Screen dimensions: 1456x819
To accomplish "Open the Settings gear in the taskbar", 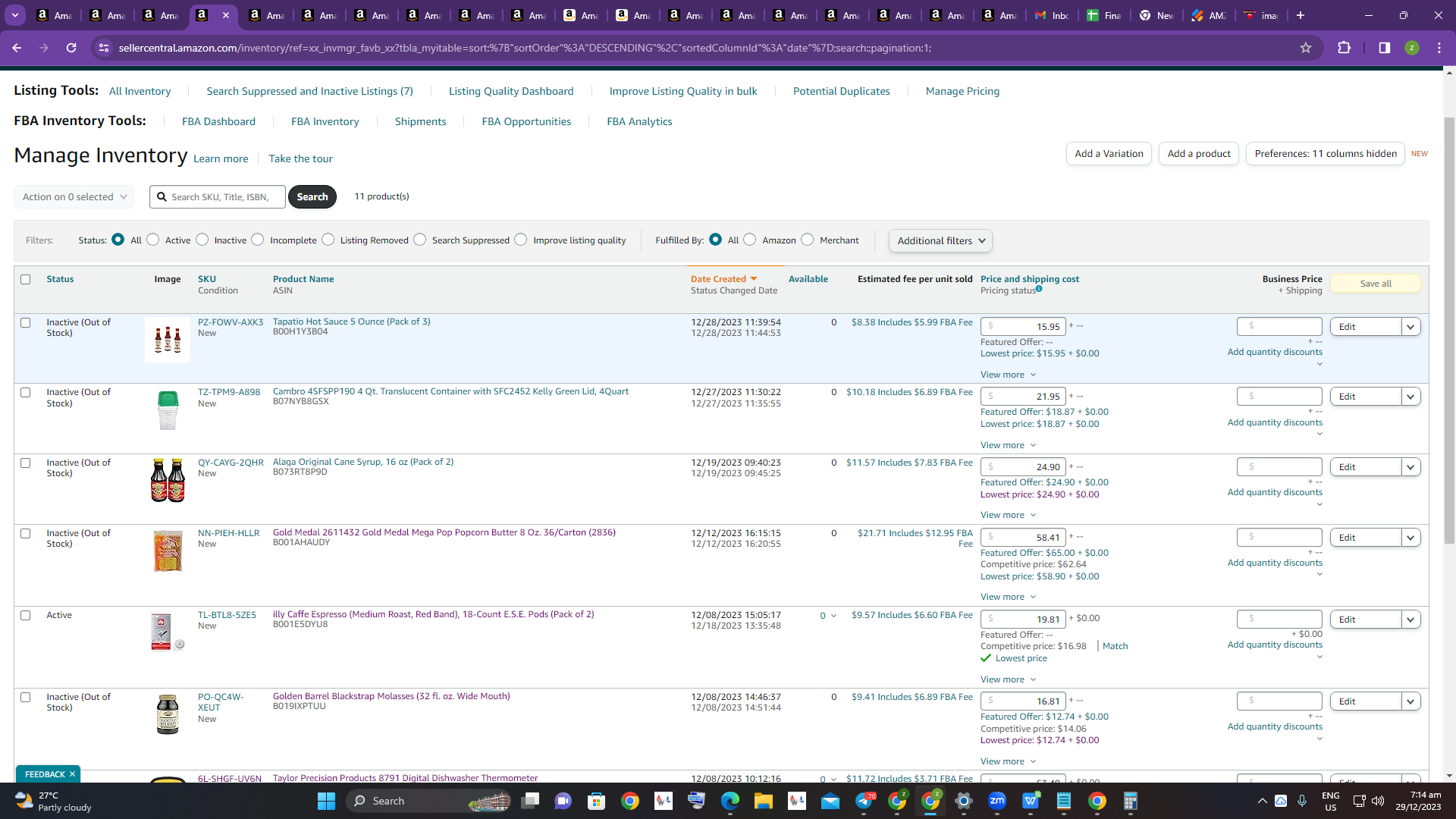I will [x=964, y=801].
